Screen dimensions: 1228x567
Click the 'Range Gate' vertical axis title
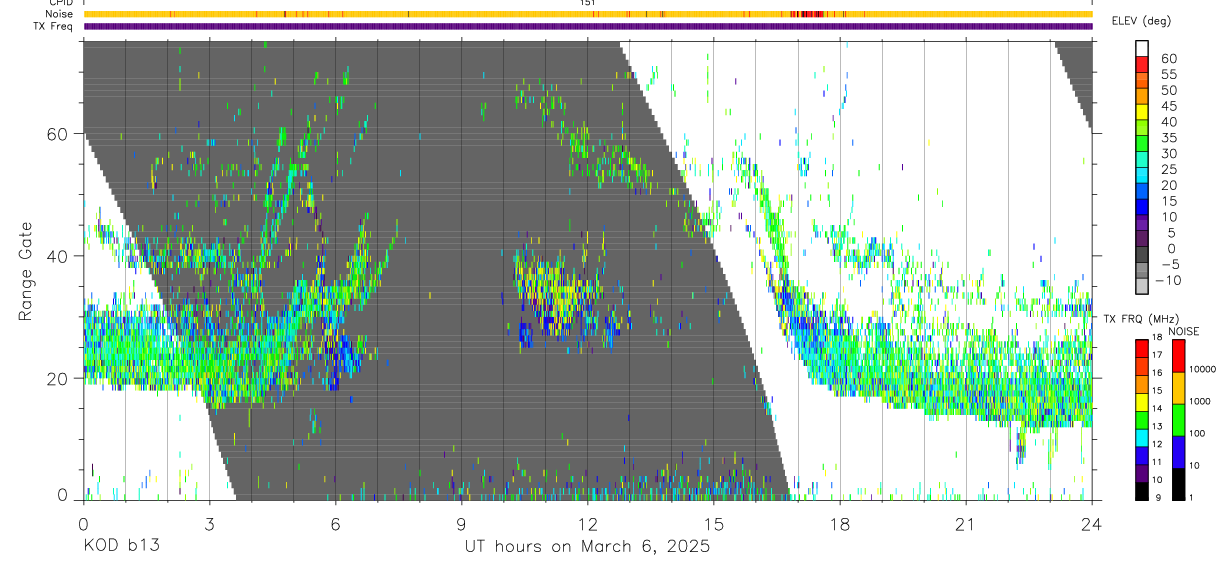coord(25,270)
